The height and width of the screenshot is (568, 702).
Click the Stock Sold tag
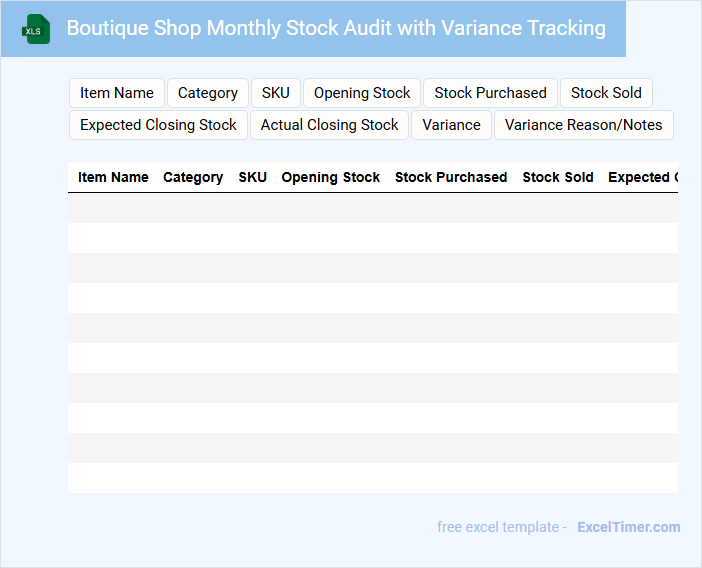(x=606, y=93)
